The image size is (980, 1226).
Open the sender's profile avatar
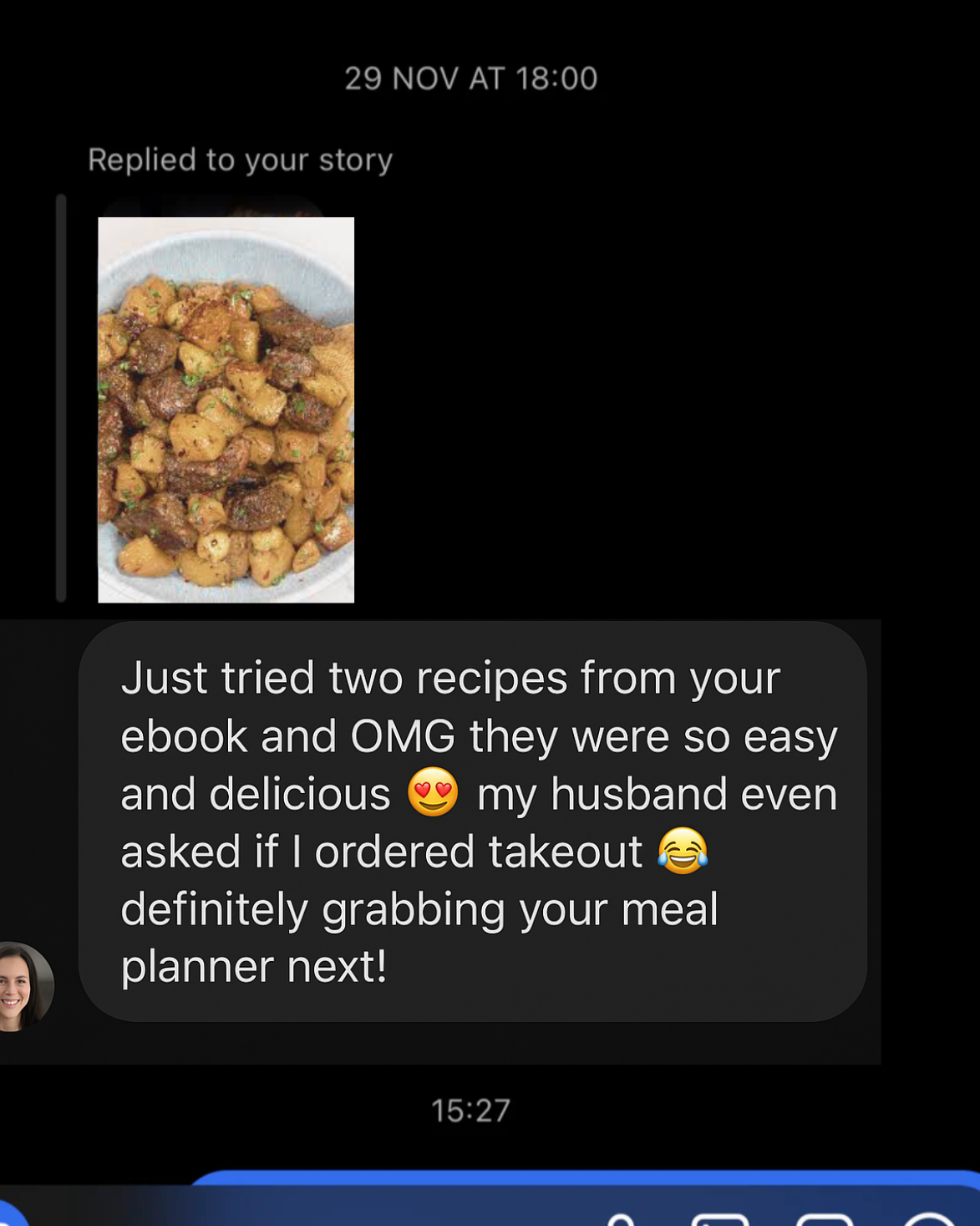(x=25, y=987)
